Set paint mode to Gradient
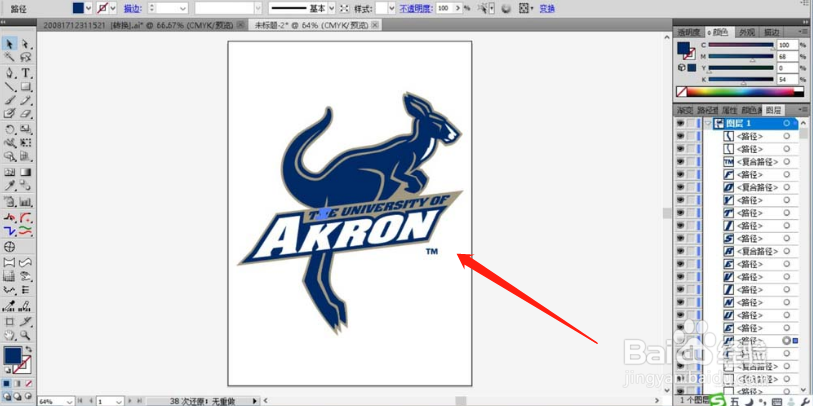 [18, 384]
